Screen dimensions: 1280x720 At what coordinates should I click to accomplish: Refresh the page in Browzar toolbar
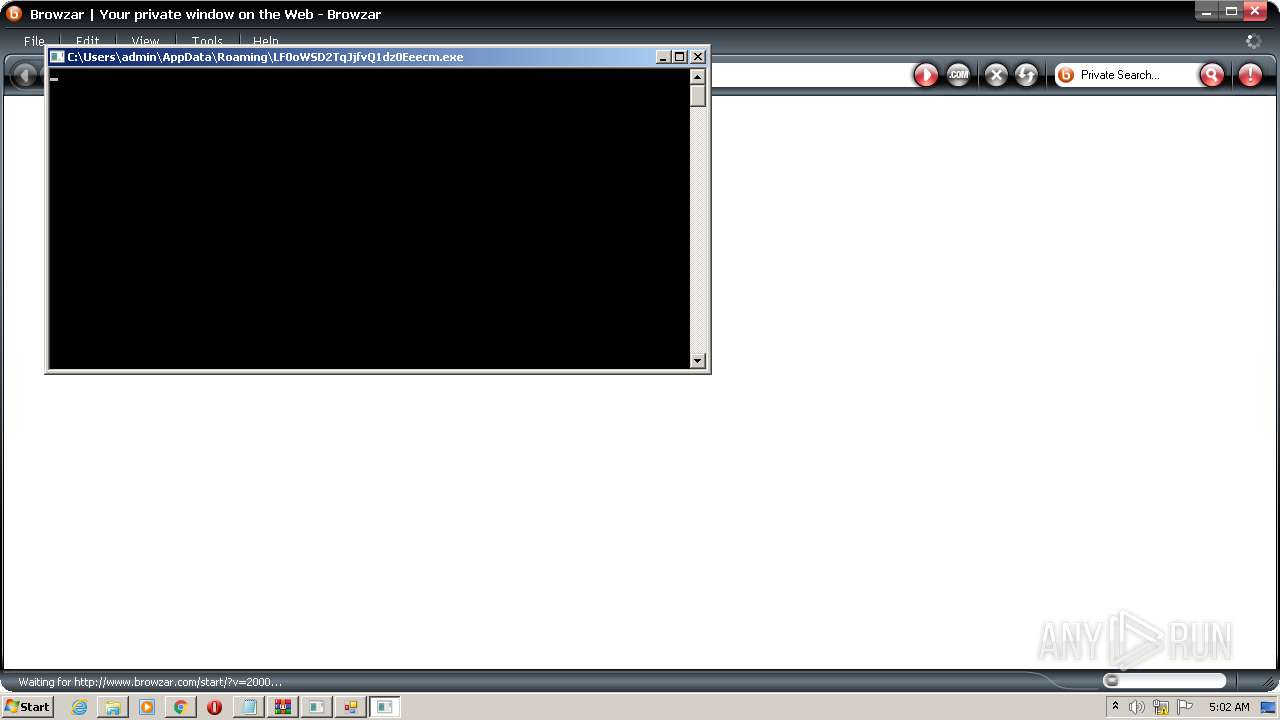(x=1026, y=75)
